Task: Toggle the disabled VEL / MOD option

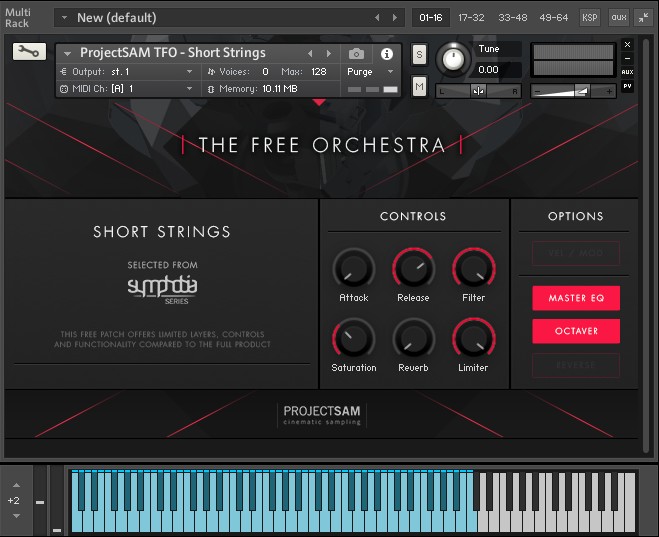Action: point(576,253)
